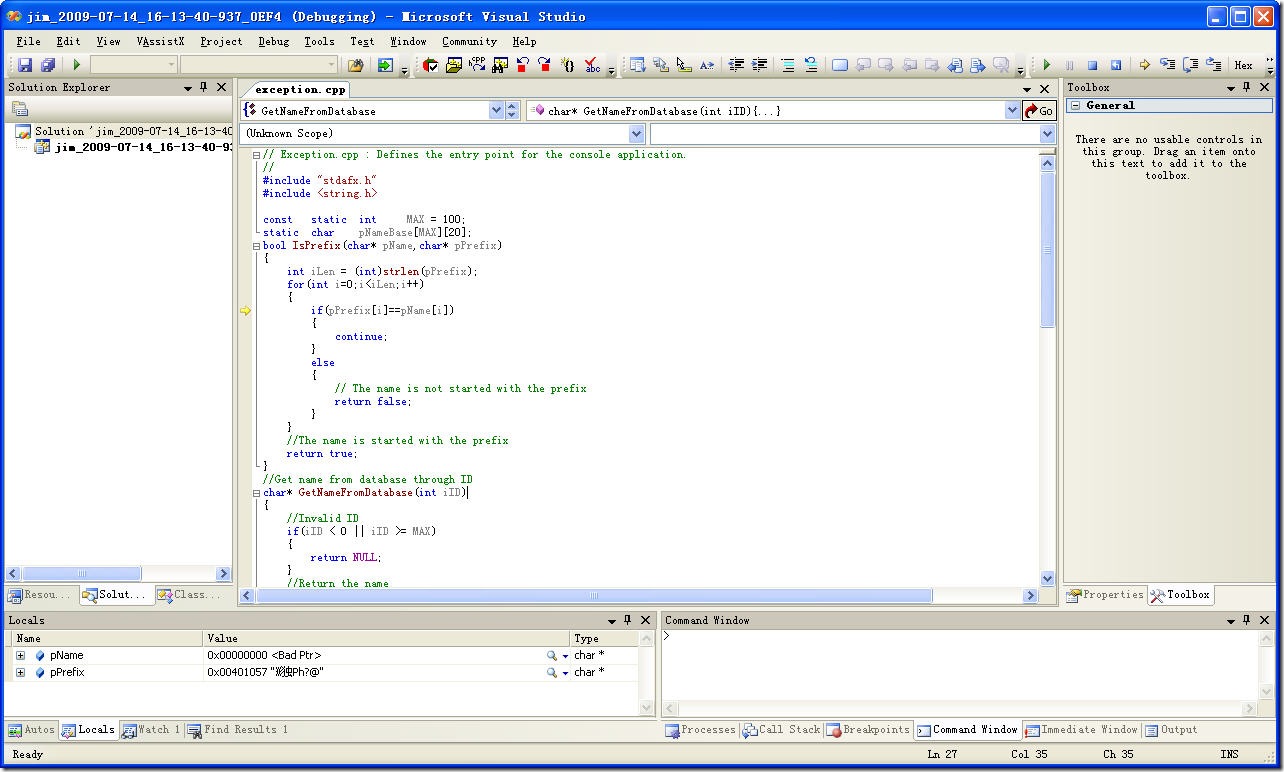Open the Debug menu

tap(273, 41)
